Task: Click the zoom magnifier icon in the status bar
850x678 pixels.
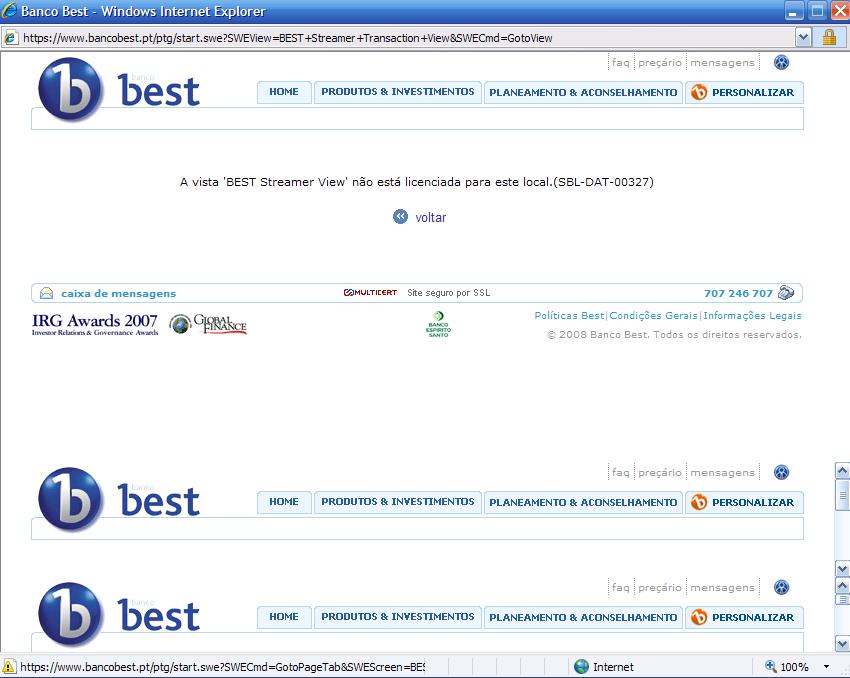Action: click(x=770, y=666)
